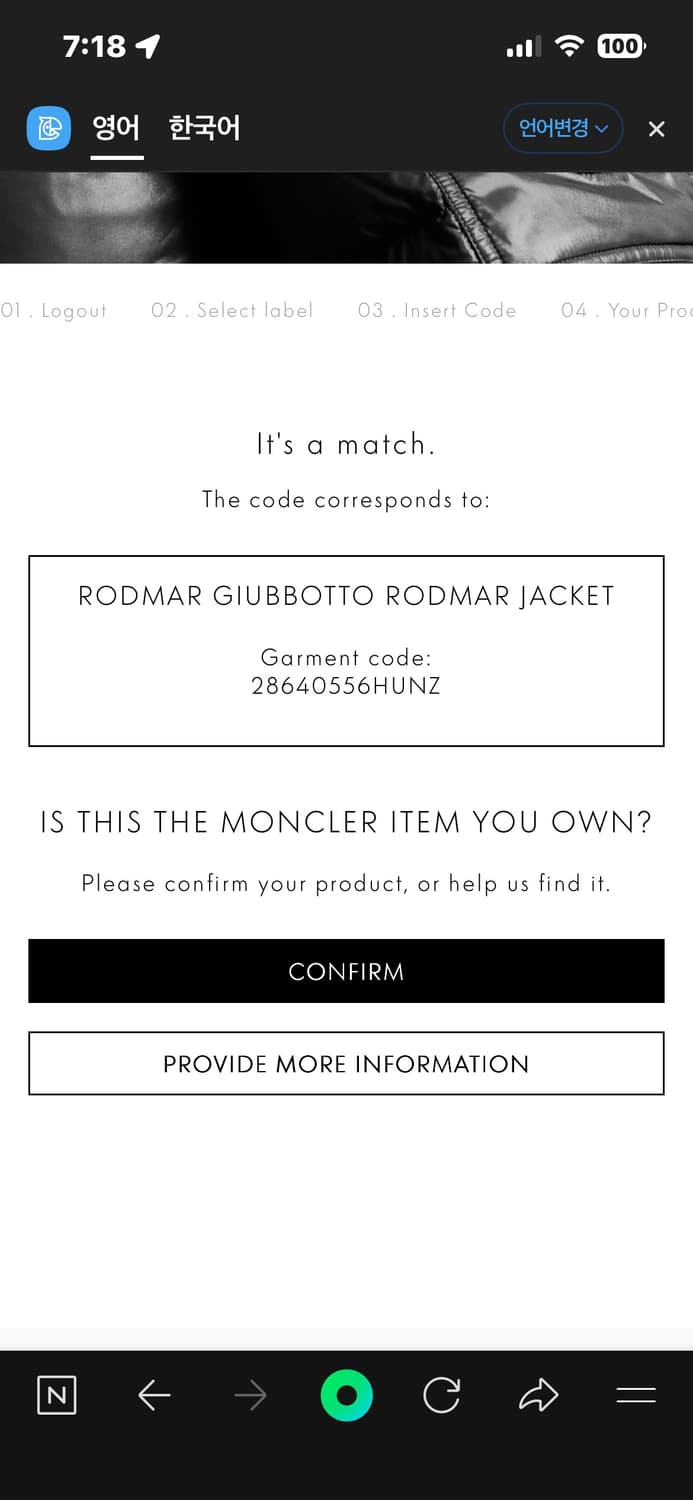The image size is (693, 1500).
Task: Open the browser hamburger menu icon
Action: 636,1395
